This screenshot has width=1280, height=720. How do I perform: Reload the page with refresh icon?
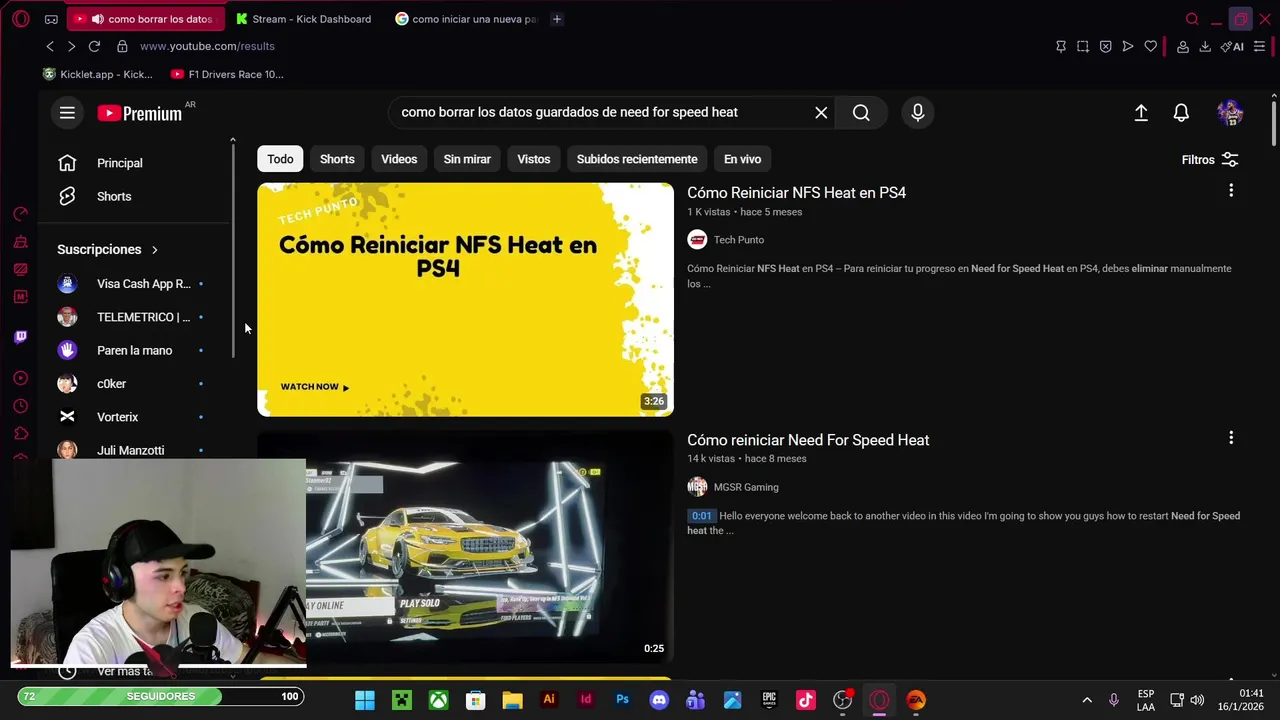tap(94, 46)
